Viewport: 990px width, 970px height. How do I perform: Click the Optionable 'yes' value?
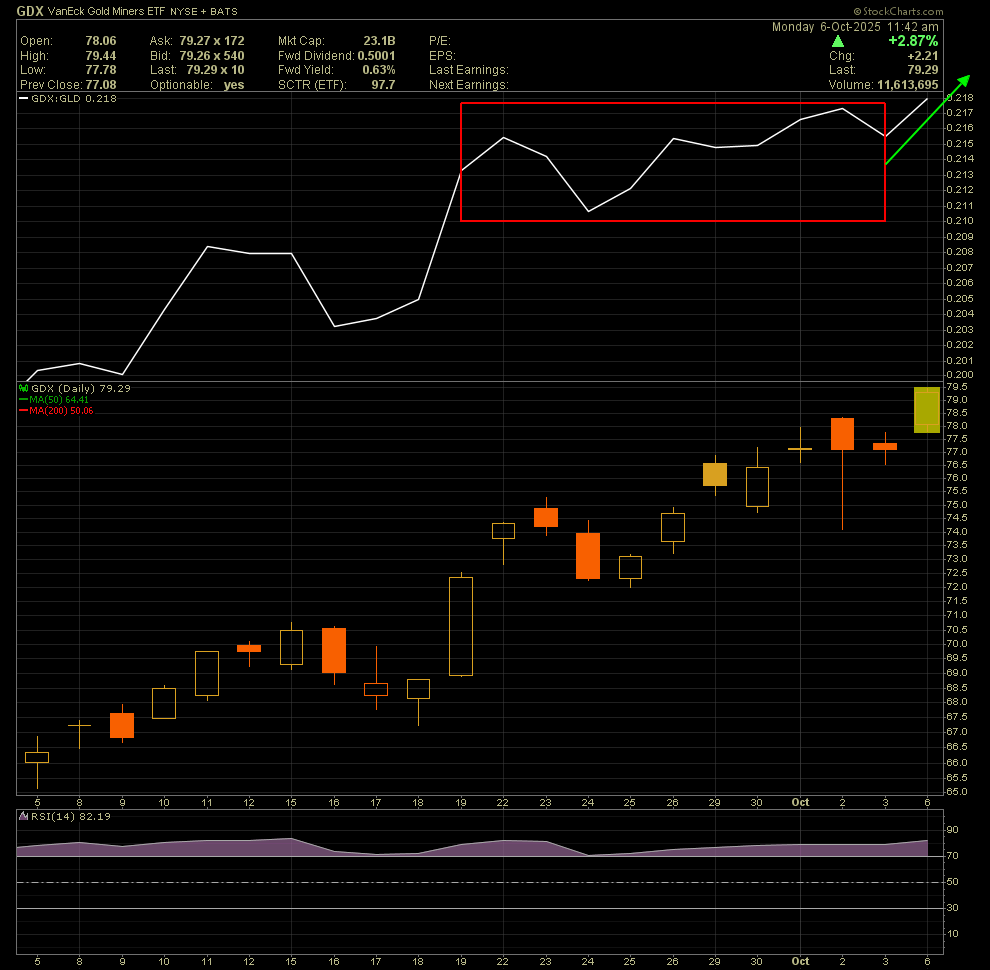tap(234, 85)
